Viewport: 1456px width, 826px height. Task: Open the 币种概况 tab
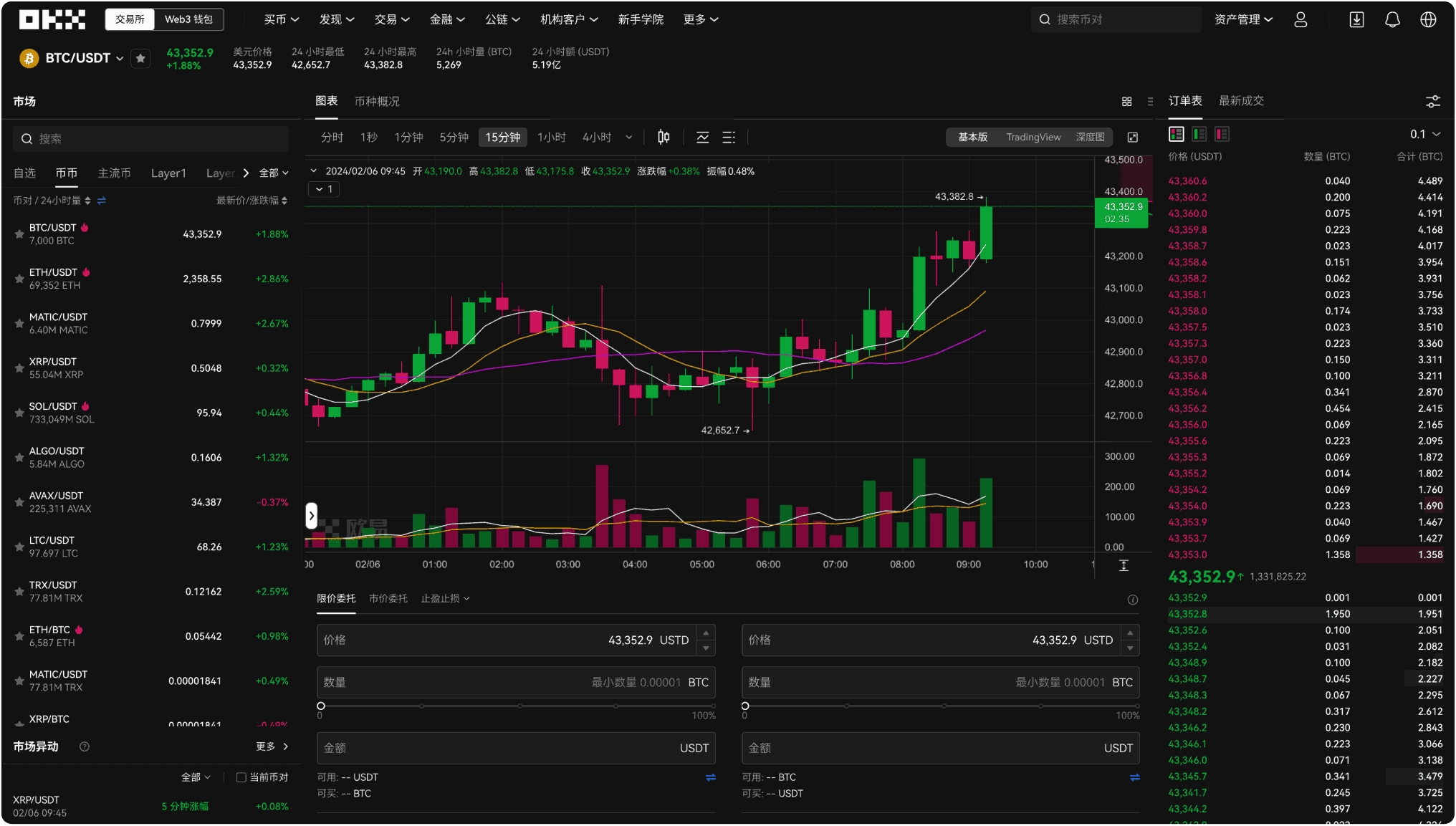point(377,102)
